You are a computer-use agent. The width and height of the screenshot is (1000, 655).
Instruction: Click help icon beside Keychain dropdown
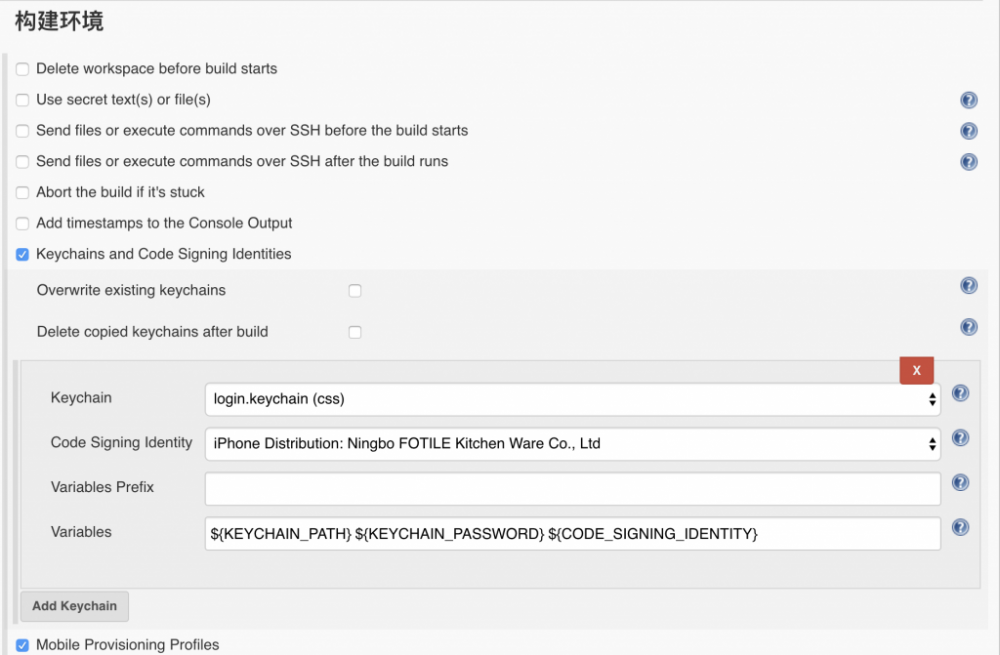click(x=960, y=393)
